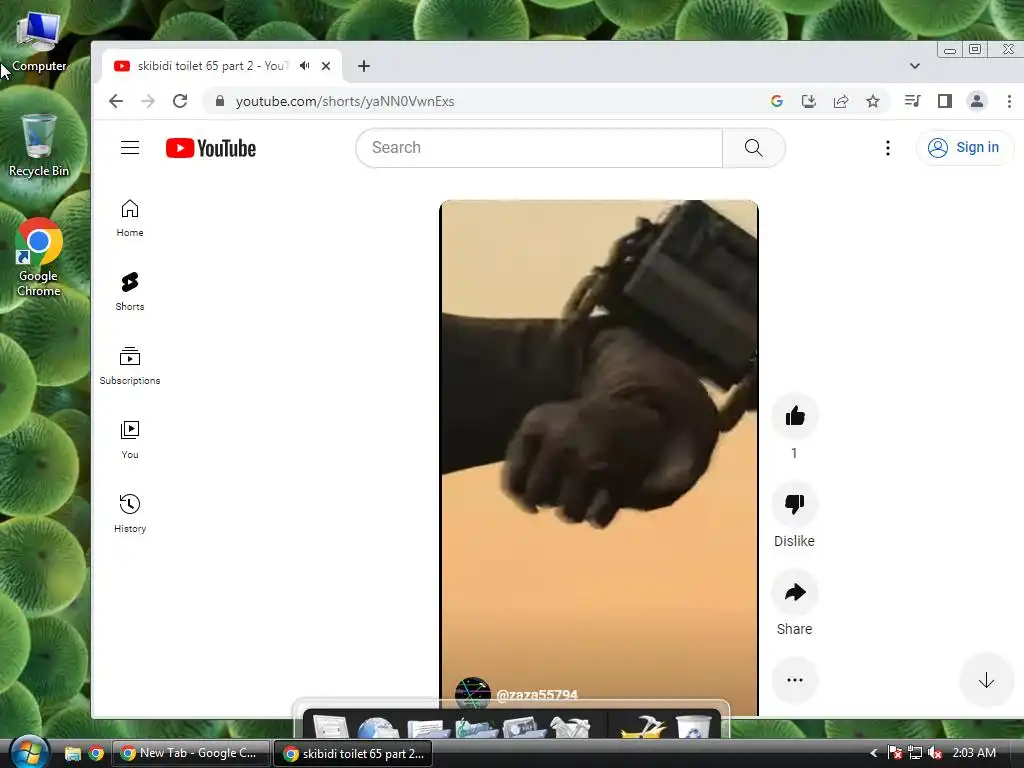1024x768 pixels.
Task: Switch to skibidi toilet 65 taskbar button
Action: pos(353,753)
